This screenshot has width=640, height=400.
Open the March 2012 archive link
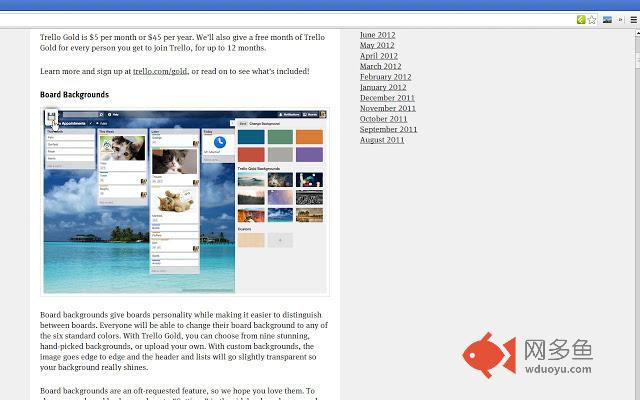[x=380, y=66]
